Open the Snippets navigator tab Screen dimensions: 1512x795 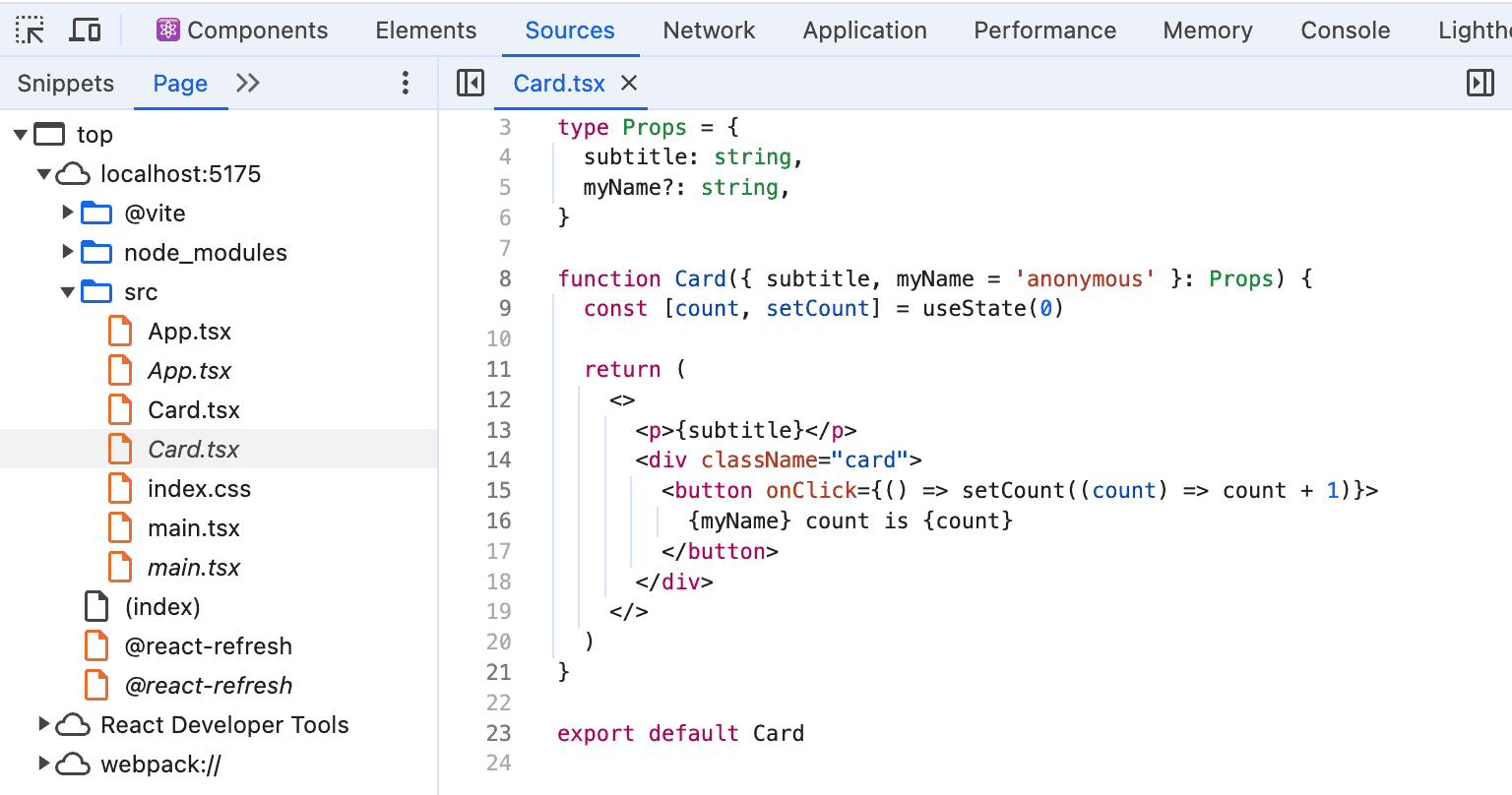coord(66,84)
